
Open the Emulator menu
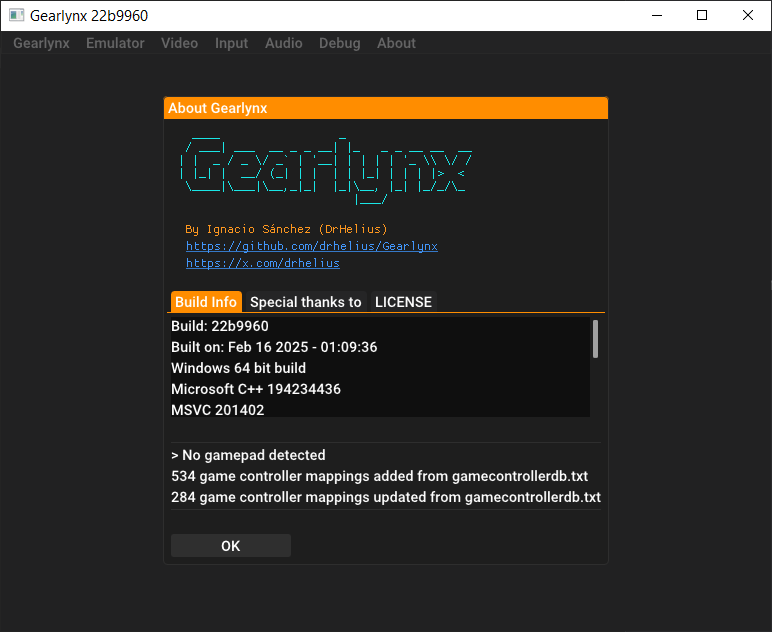click(115, 43)
